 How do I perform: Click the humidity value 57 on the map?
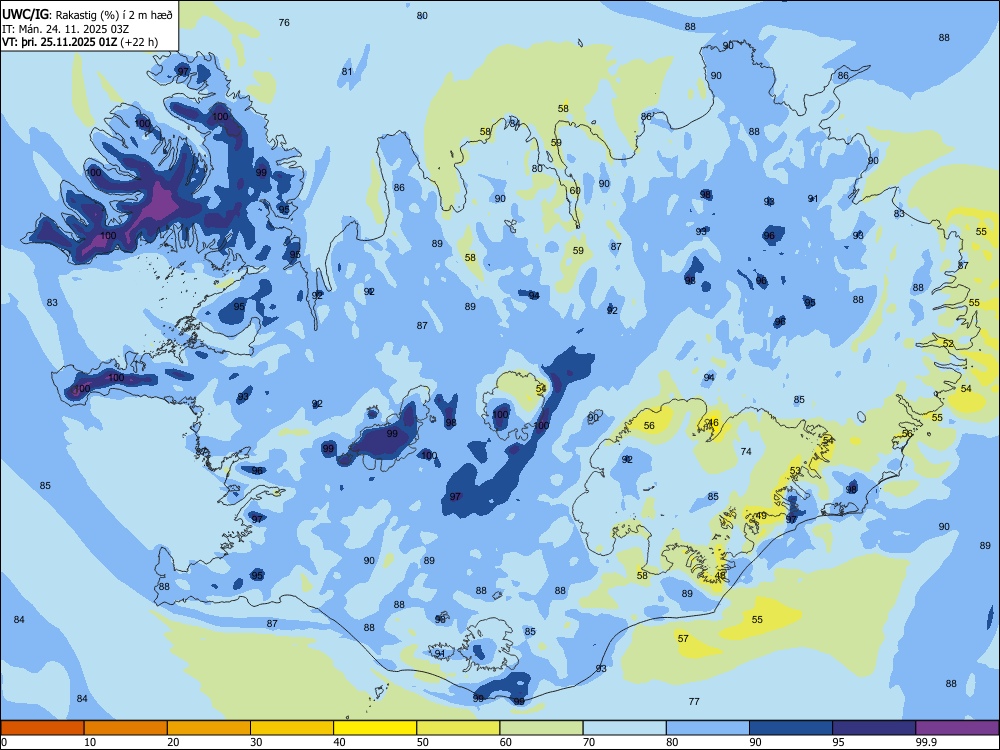pos(683,638)
